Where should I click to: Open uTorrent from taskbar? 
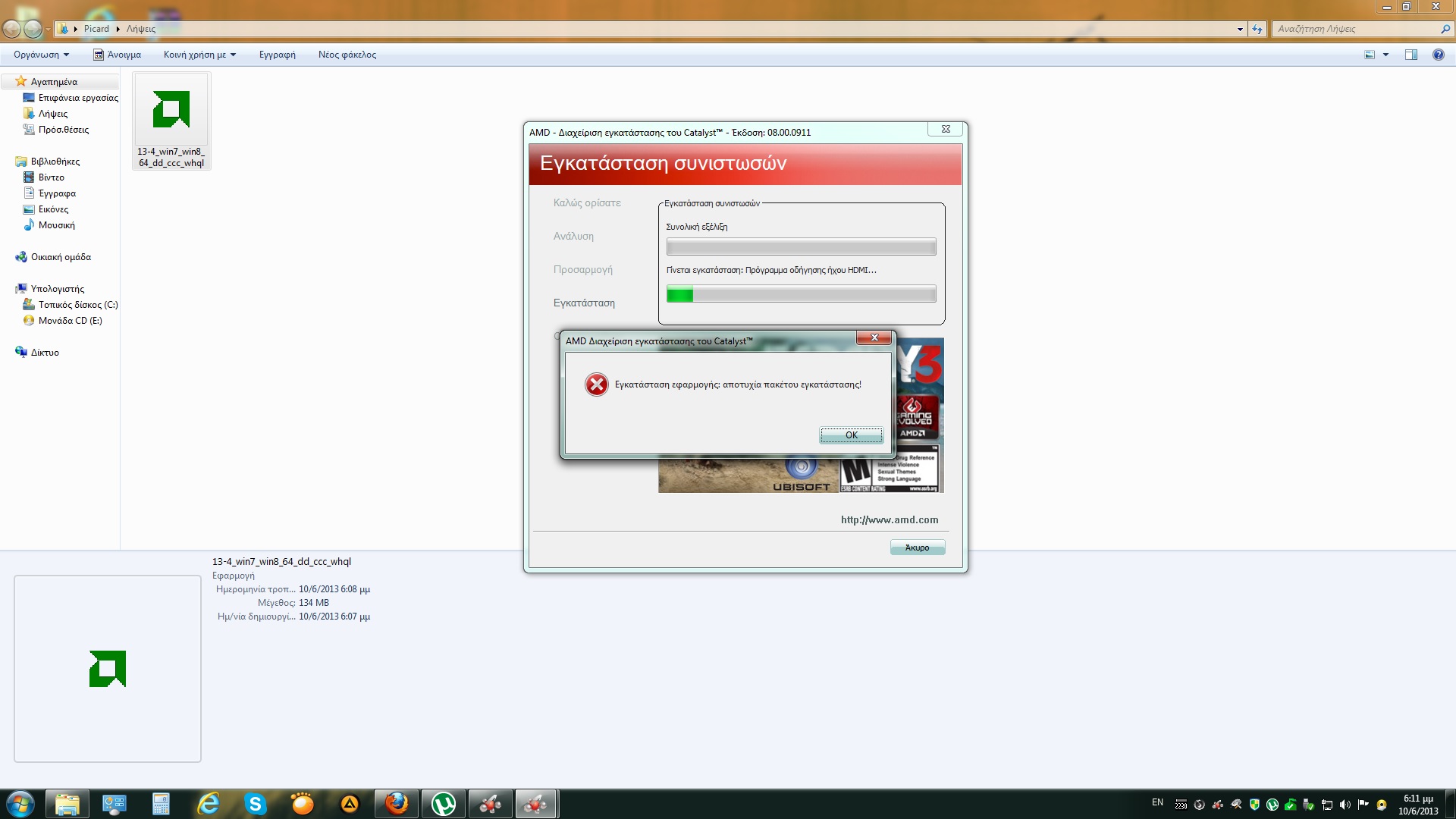(444, 804)
